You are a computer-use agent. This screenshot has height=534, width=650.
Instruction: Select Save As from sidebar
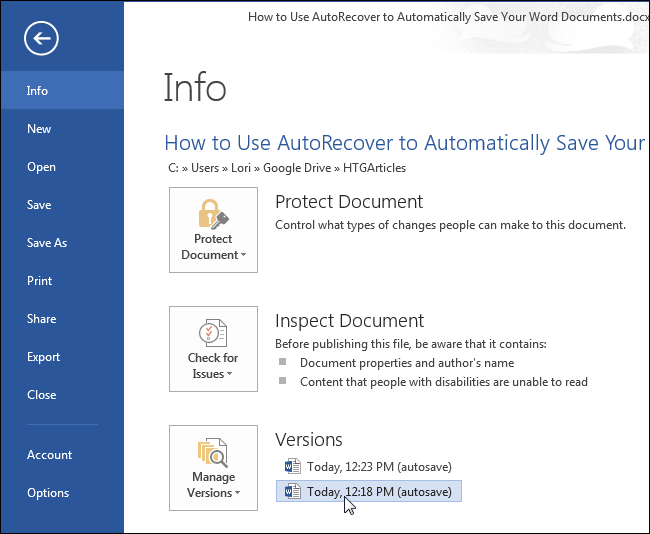tap(47, 243)
